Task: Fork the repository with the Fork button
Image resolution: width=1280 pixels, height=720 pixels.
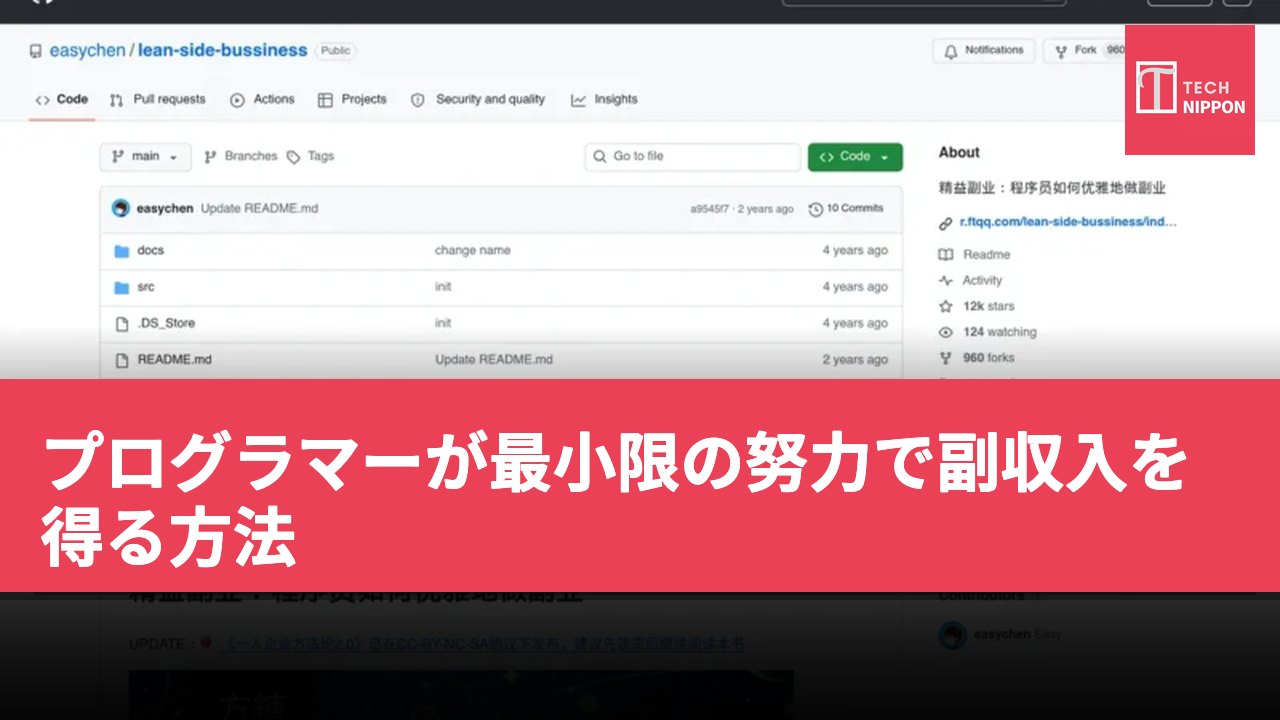Action: click(x=1084, y=50)
